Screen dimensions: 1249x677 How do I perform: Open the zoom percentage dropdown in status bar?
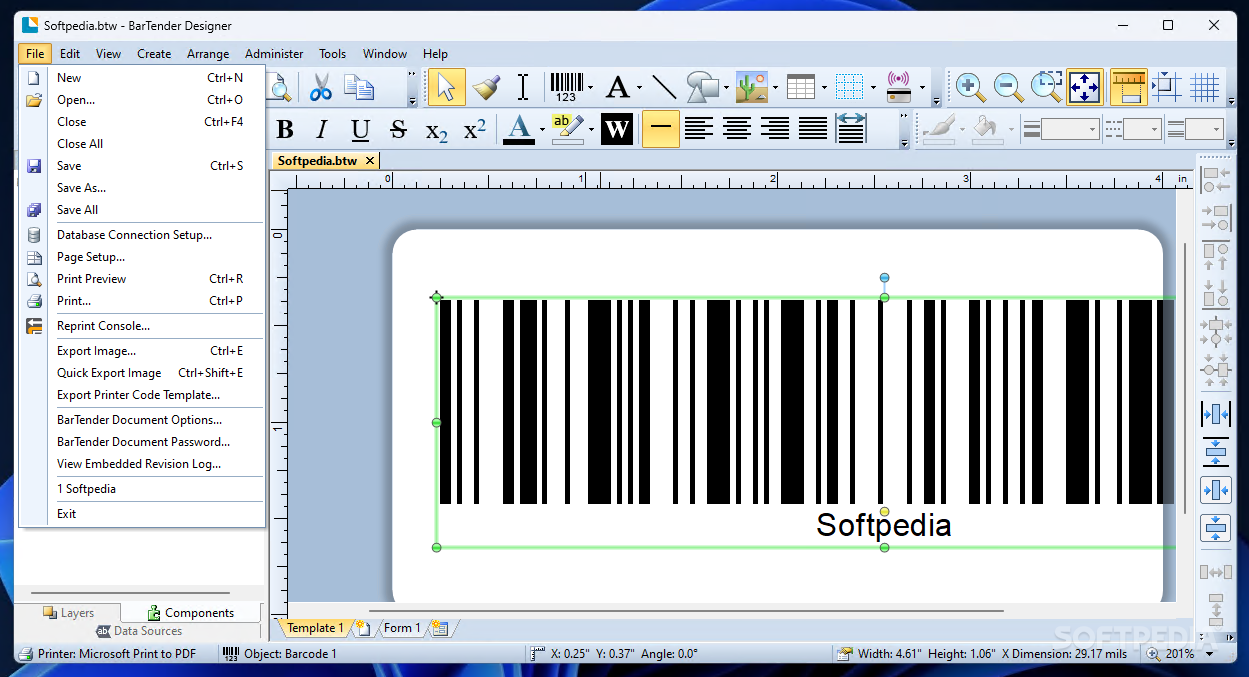click(1210, 654)
